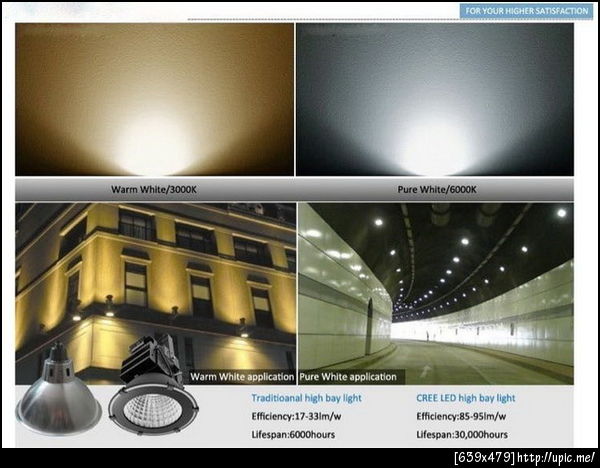
Task: Click the 'Pure White application' caption
Action: pyautogui.click(x=348, y=377)
